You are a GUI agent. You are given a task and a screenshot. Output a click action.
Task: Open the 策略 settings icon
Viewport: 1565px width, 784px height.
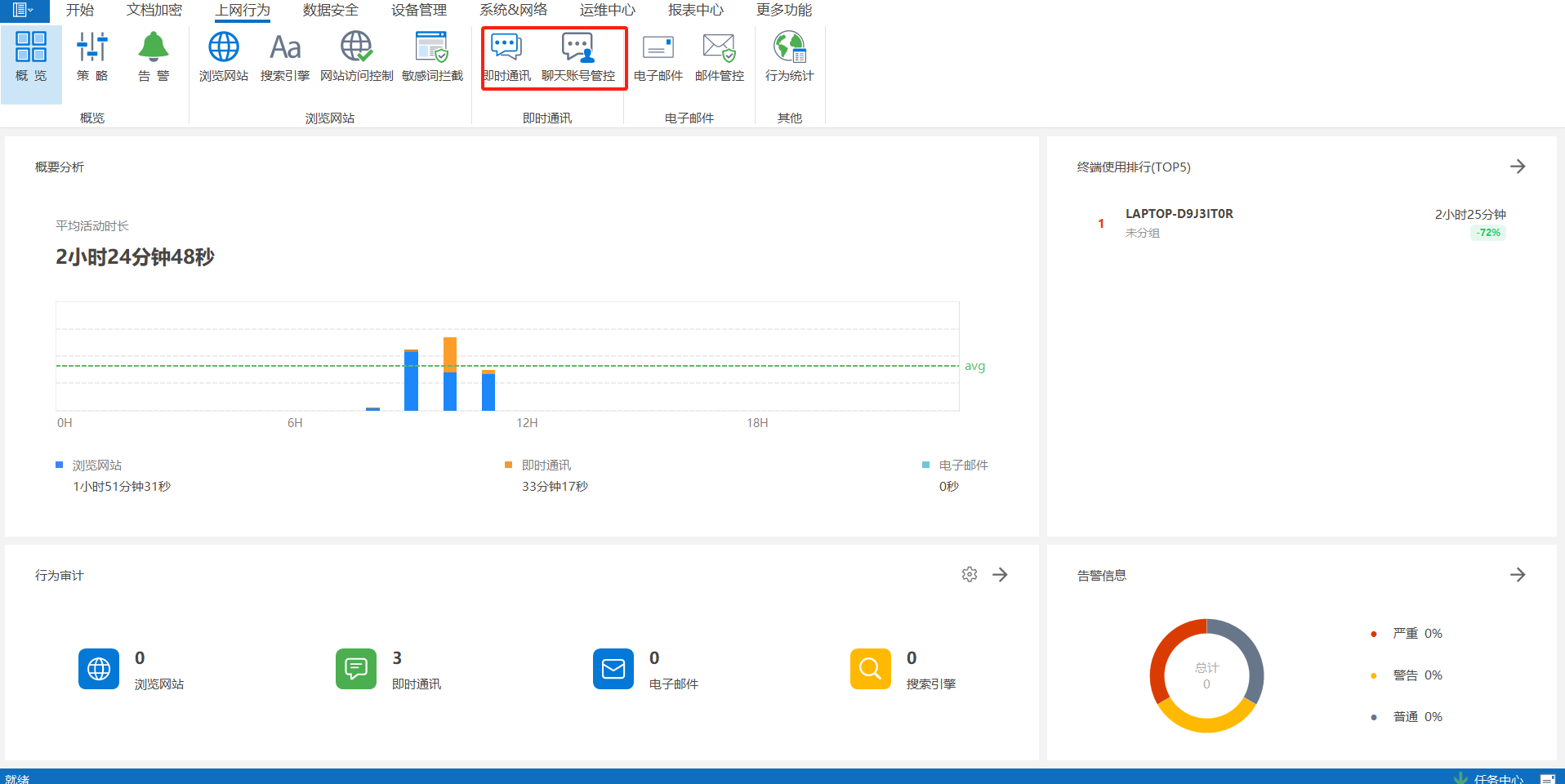(92, 56)
